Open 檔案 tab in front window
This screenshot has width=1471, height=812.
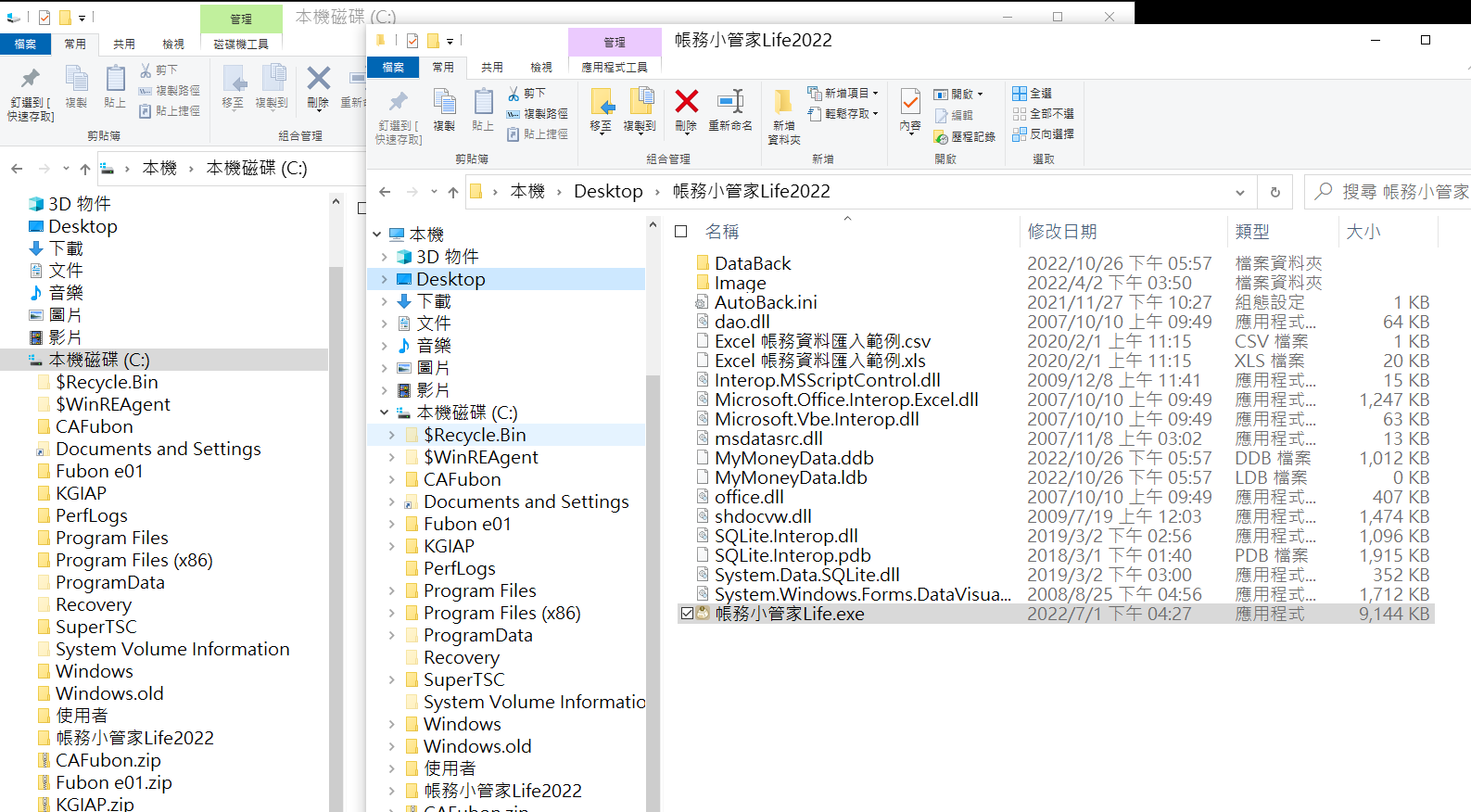click(393, 68)
